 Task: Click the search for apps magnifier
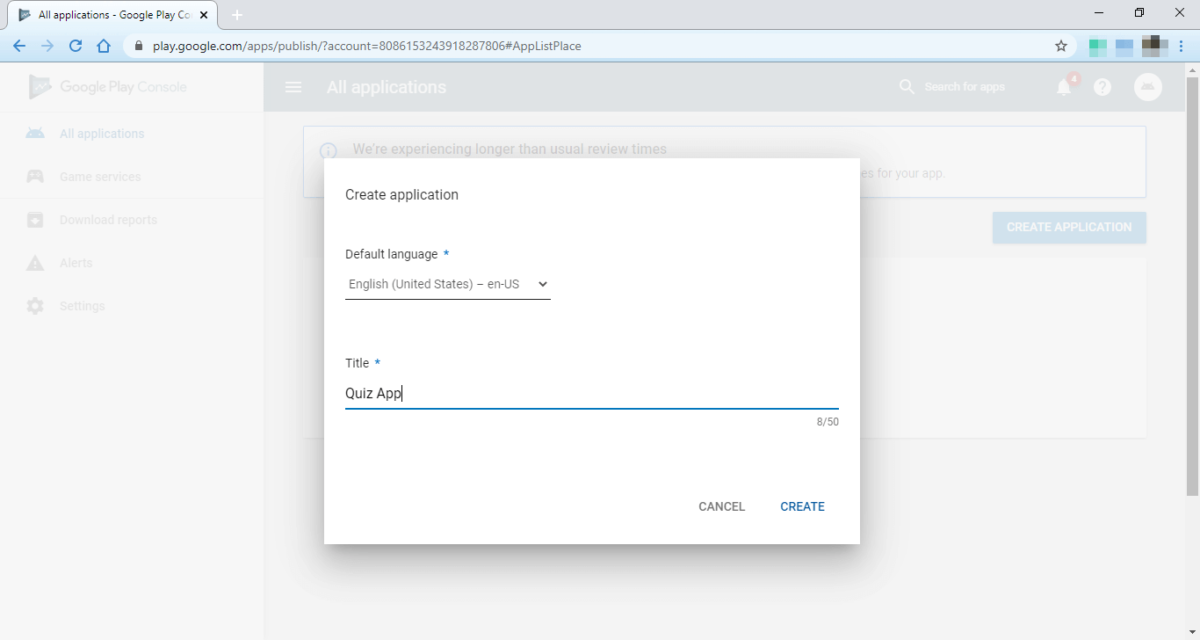pos(906,86)
